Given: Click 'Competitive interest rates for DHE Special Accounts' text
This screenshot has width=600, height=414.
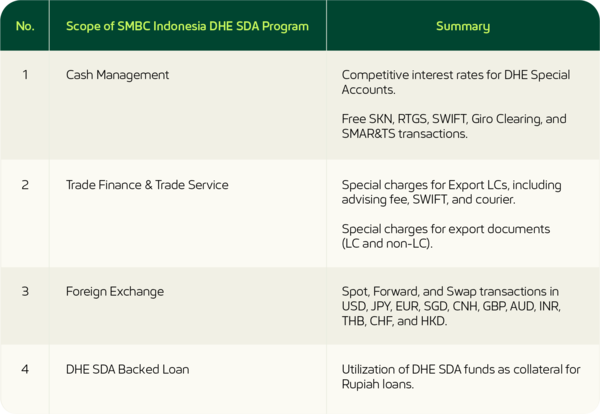Looking at the screenshot, I should click(x=456, y=82).
